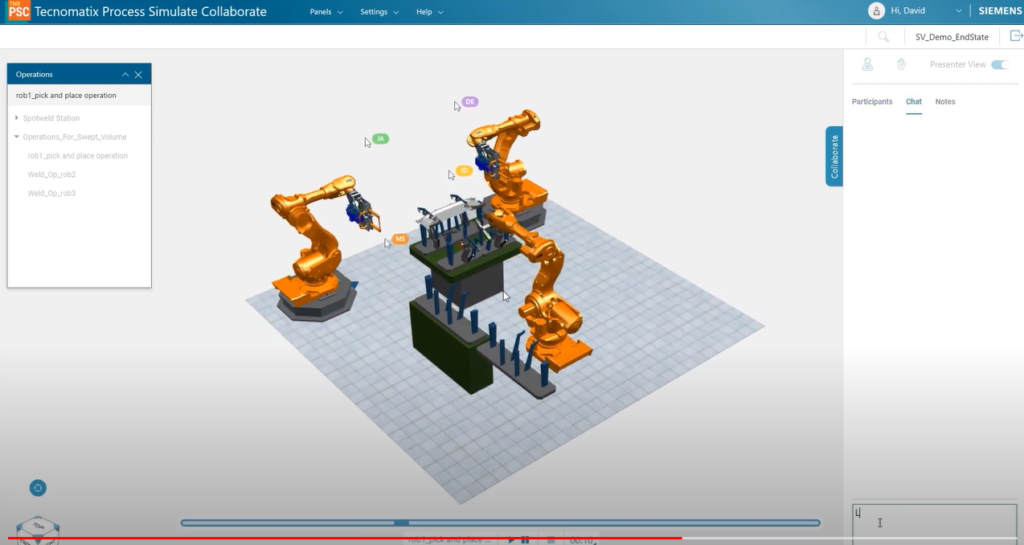Click the simulation timeline slider handle
This screenshot has width=1024, height=545.
(401, 523)
